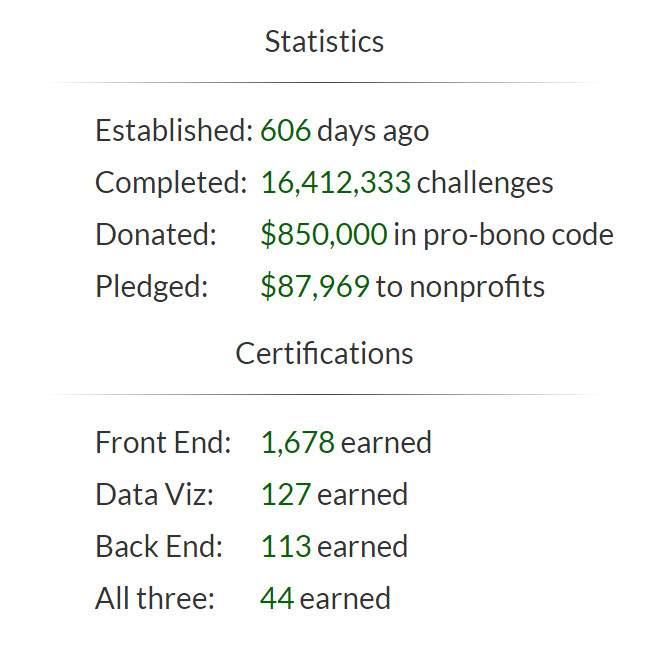Click the 16,412,333 challenges number
The width and height of the screenshot is (668, 646).
coord(336,183)
